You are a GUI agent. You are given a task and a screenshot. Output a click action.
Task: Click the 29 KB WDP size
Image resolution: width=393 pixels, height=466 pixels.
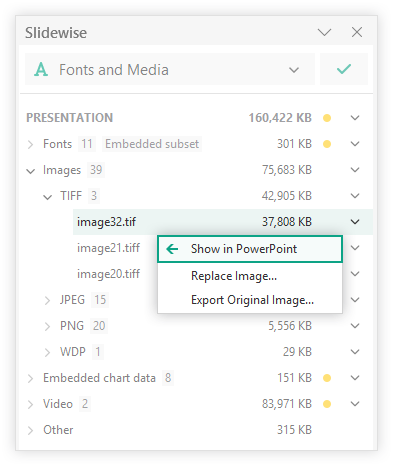pyautogui.click(x=297, y=352)
